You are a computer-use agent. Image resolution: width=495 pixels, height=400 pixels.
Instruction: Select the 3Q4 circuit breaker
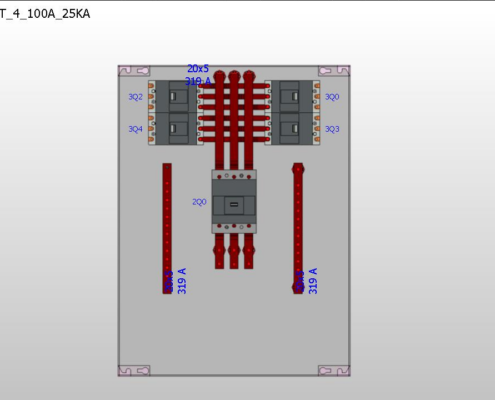(175, 129)
